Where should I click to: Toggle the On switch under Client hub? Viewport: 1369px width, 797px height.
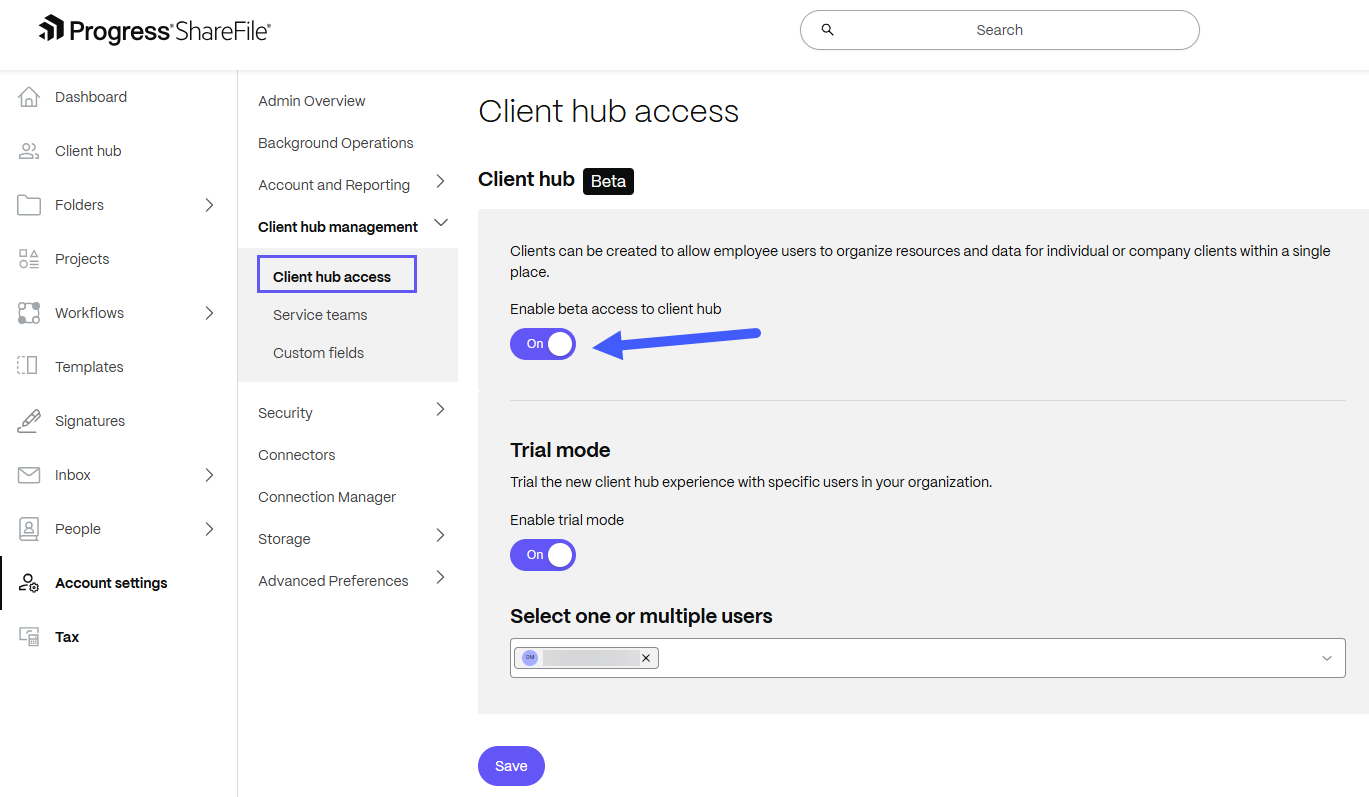tap(543, 343)
